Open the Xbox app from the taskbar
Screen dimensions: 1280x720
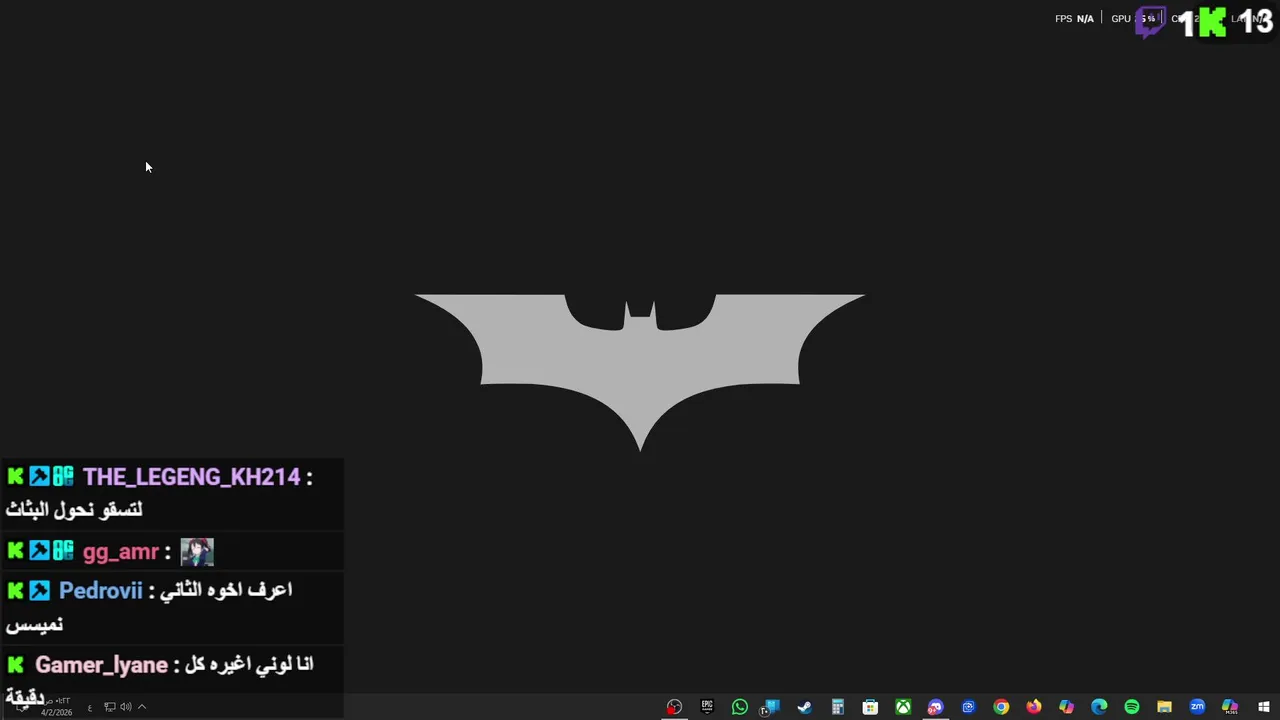[x=903, y=707]
